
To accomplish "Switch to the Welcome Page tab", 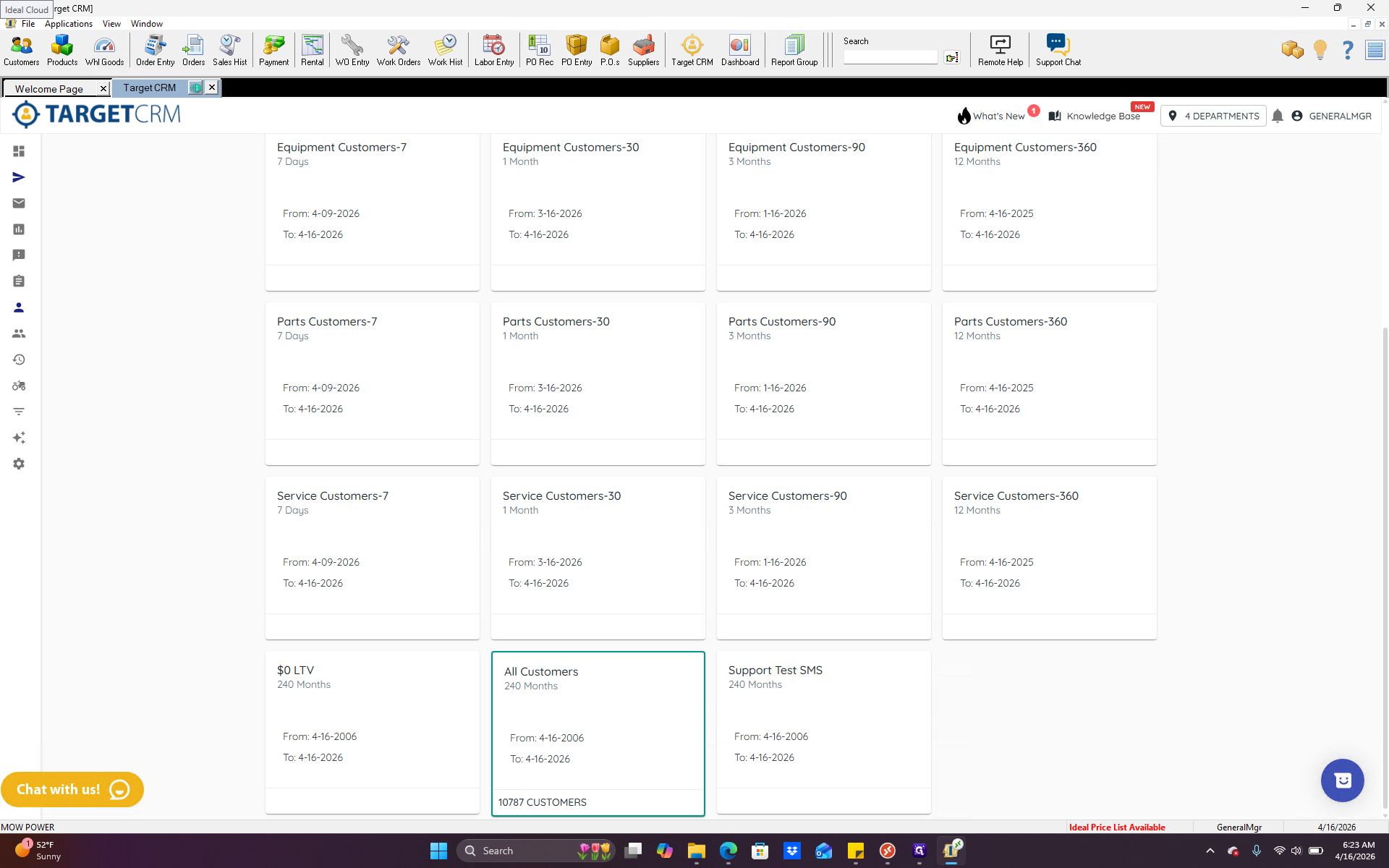I will (x=49, y=89).
